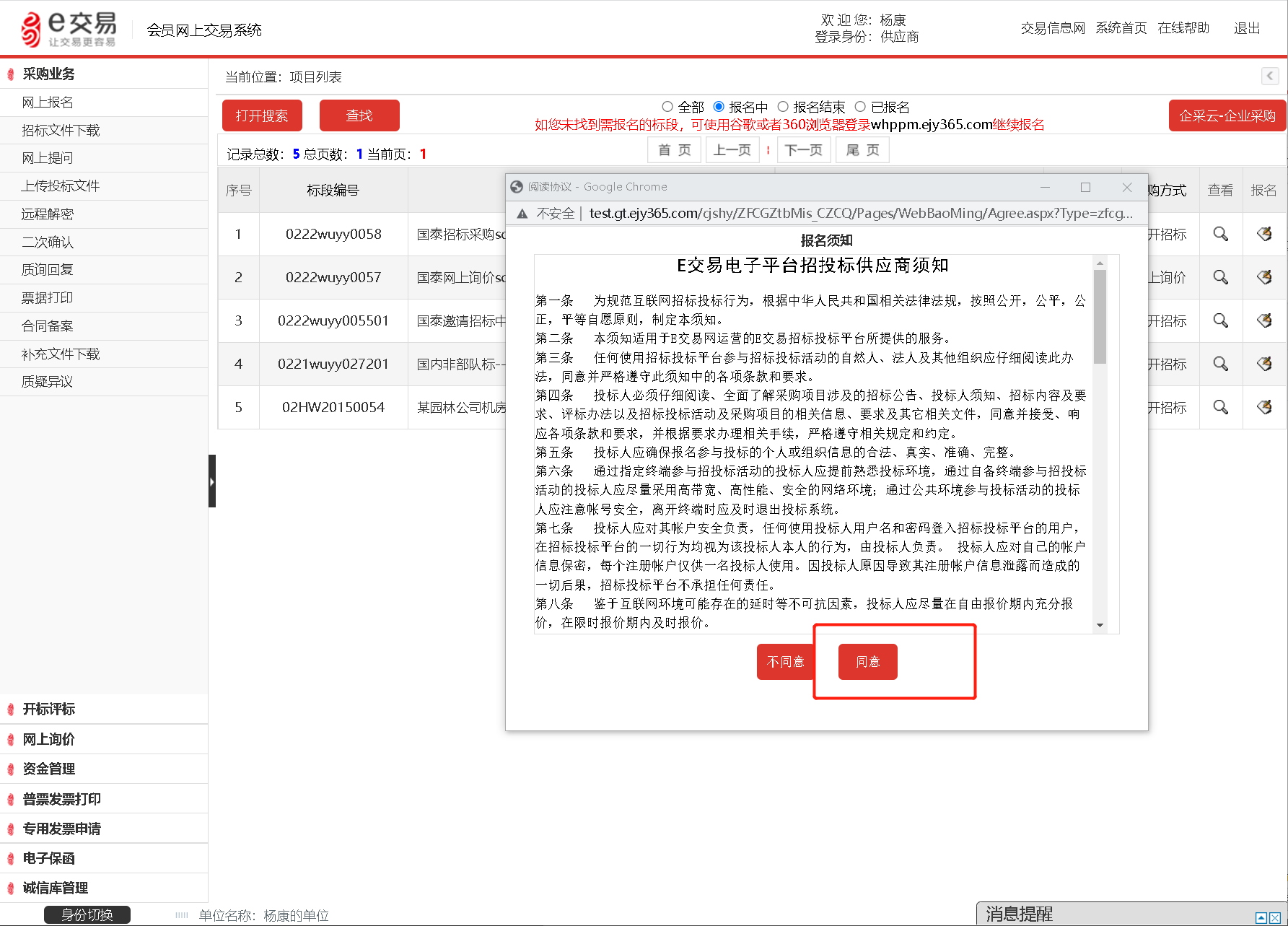Click the 报名 sign-up icon for 02HW20150054
1288x926 pixels.
pyautogui.click(x=1264, y=407)
